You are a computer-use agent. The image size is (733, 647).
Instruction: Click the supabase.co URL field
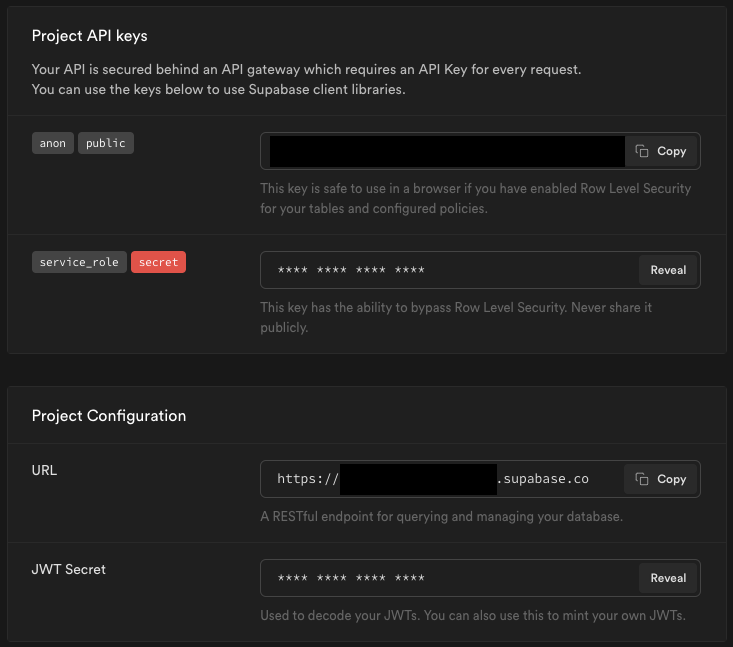click(x=440, y=479)
